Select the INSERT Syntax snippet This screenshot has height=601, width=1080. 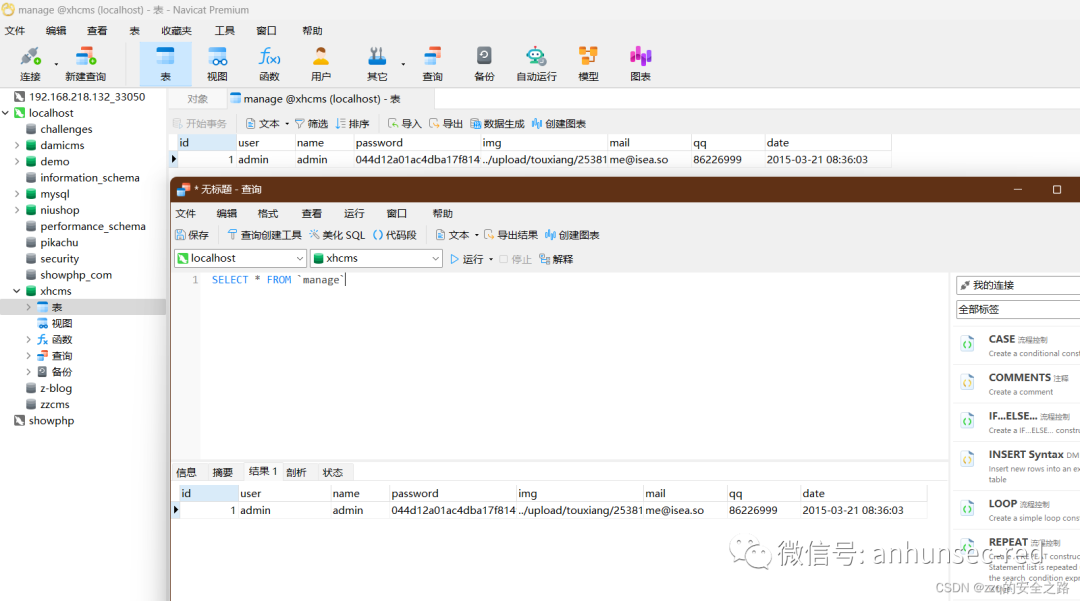point(1017,466)
